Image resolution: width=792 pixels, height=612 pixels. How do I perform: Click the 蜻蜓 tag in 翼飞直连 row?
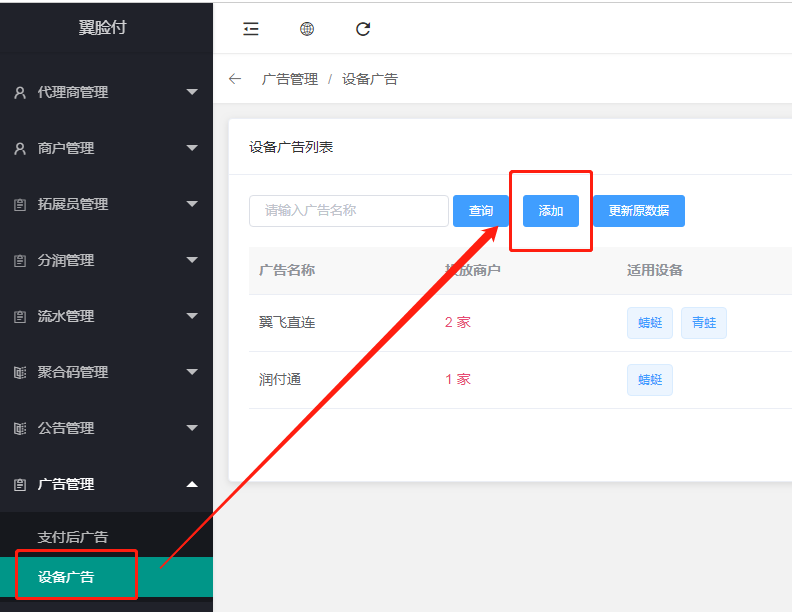pyautogui.click(x=650, y=323)
